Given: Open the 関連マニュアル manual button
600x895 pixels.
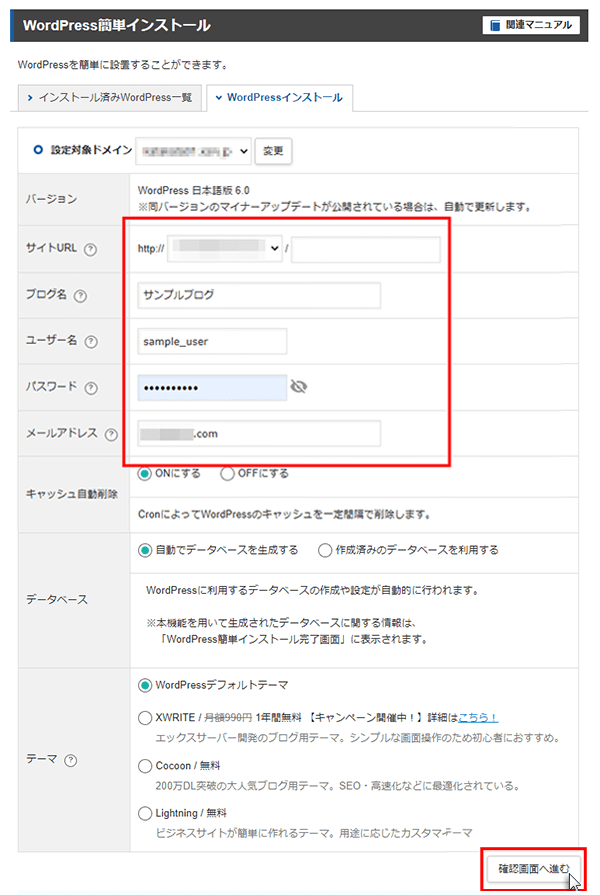Looking at the screenshot, I should pos(530,25).
